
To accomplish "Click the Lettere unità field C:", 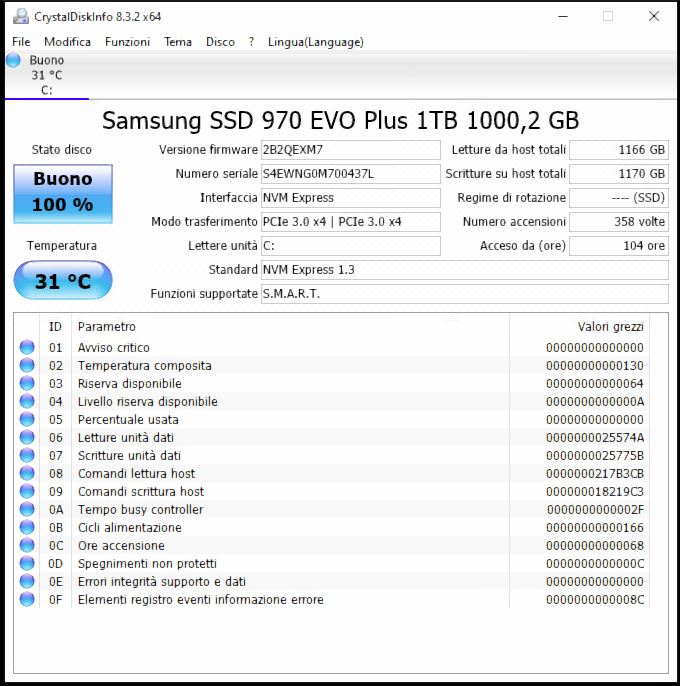I will [x=351, y=246].
